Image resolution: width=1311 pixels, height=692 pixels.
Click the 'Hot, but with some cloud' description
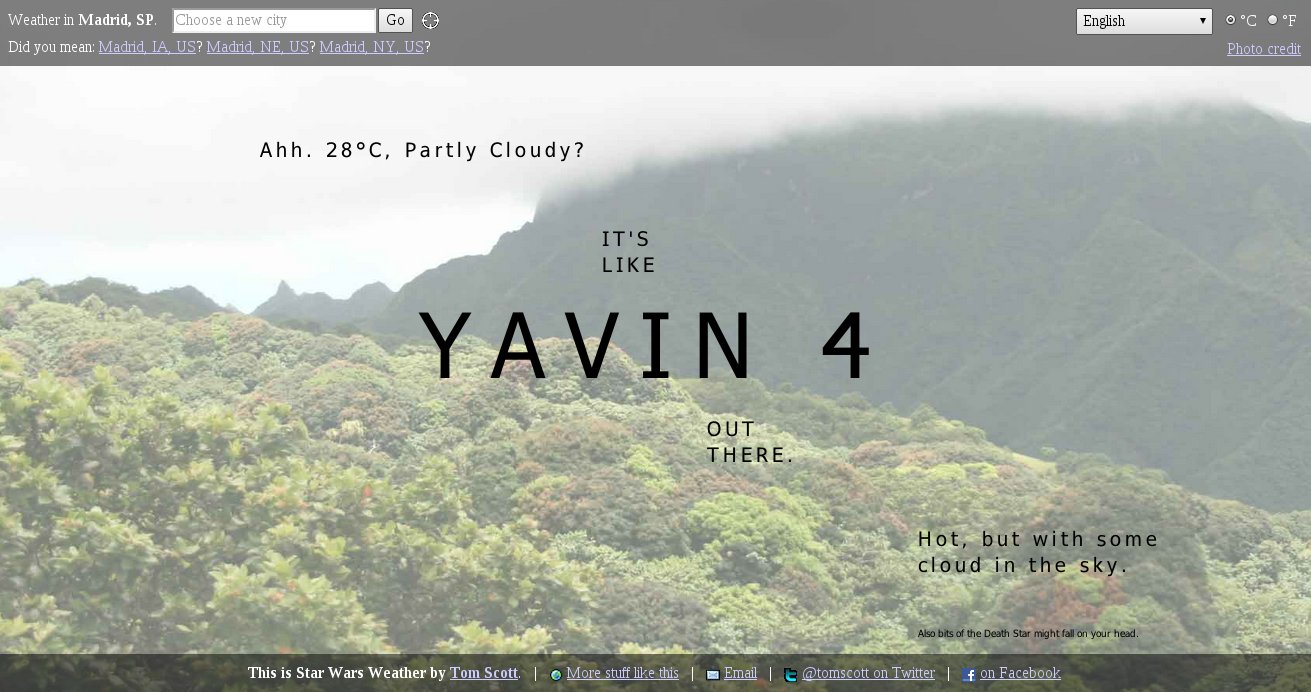point(1038,552)
